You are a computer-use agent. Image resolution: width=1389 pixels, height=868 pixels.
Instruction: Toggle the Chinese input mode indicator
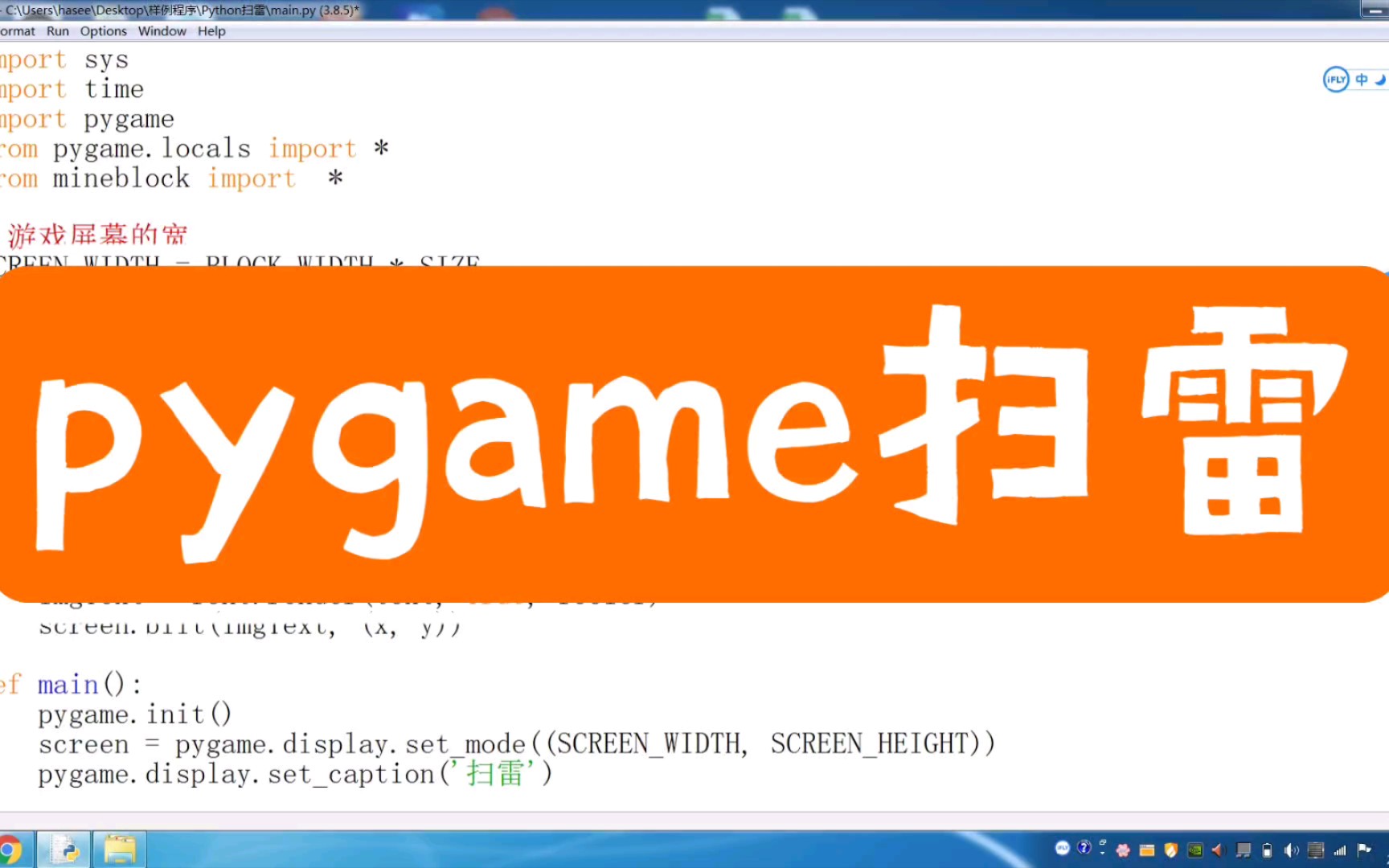click(x=1362, y=80)
